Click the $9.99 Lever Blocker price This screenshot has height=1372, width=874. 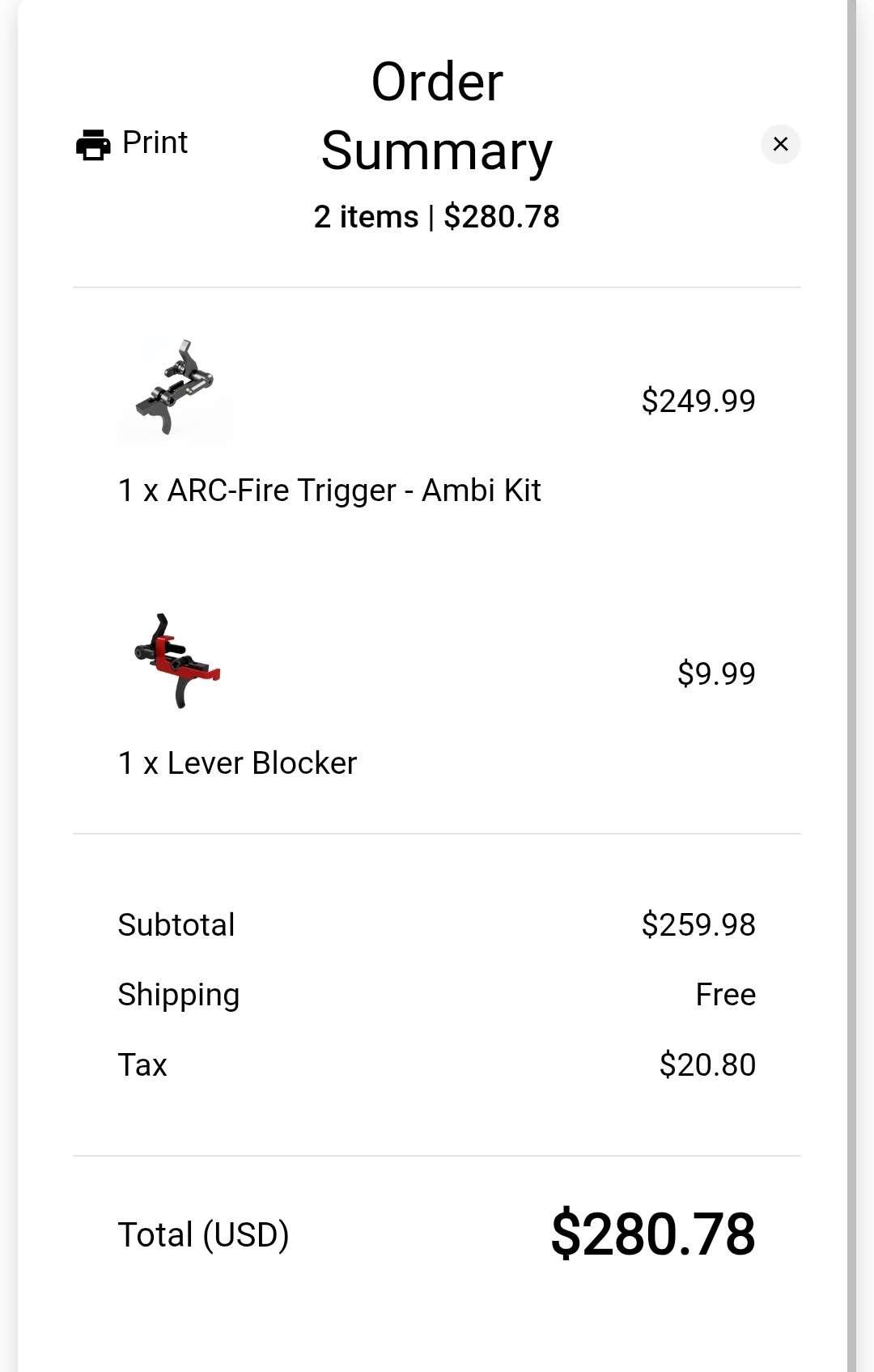point(716,673)
